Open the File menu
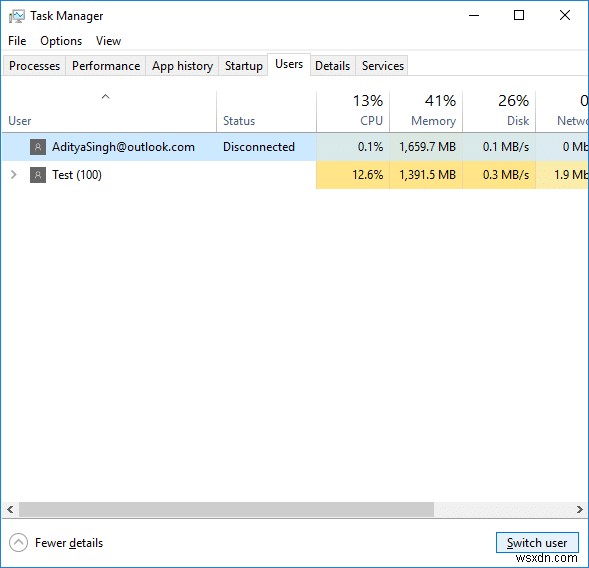 17,41
